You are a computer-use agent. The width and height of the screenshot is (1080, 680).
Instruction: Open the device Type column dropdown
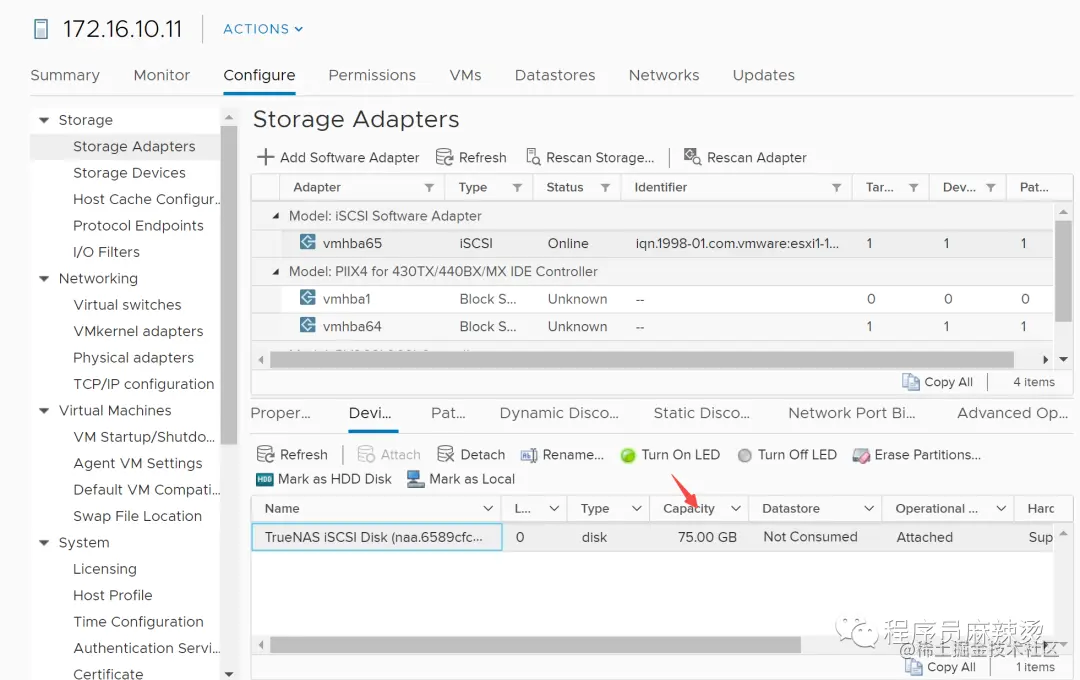pyautogui.click(x=637, y=508)
